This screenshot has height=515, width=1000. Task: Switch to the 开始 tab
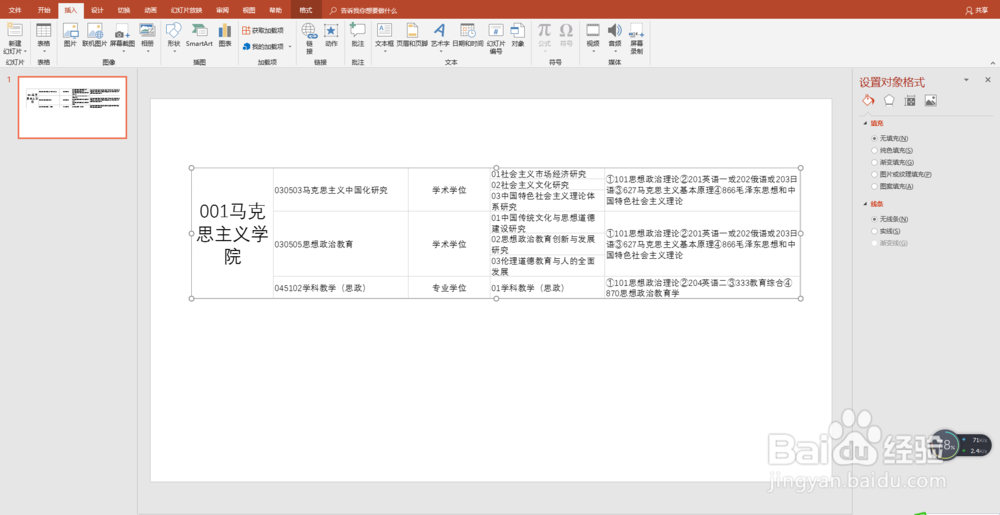43,10
